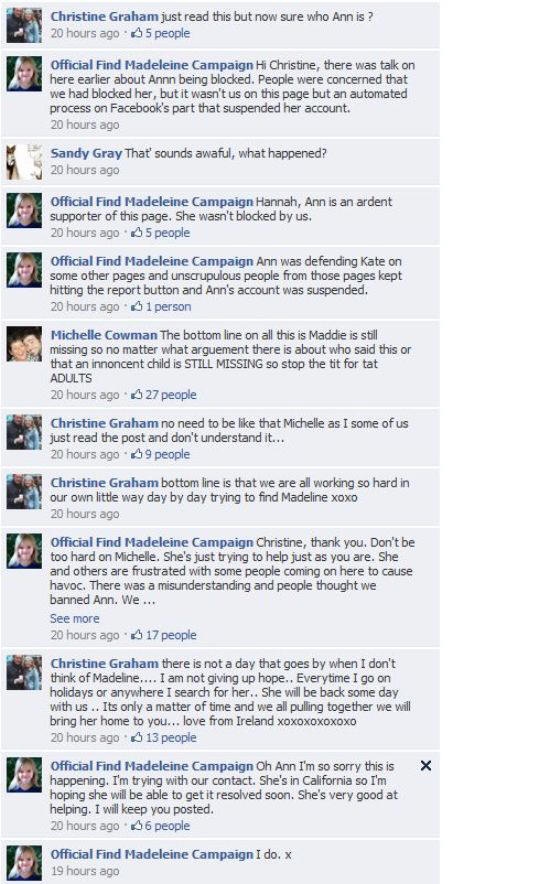Click the thumbs-up icon next to 13 people
The height and width of the screenshot is (884, 550).
point(137,737)
